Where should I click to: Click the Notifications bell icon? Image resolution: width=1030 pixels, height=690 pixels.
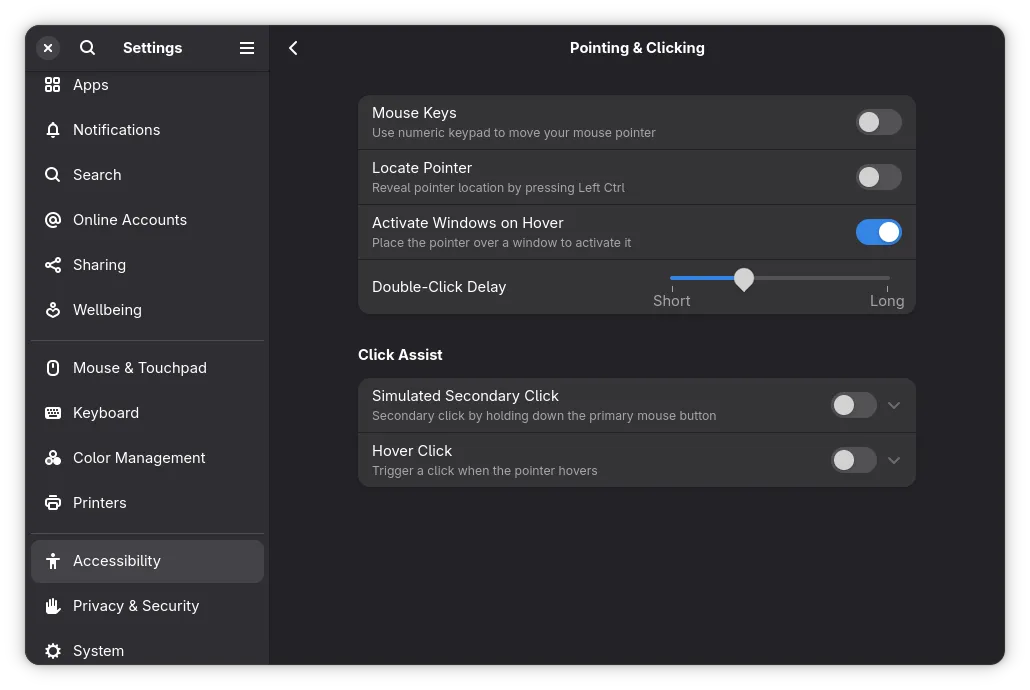coord(53,130)
